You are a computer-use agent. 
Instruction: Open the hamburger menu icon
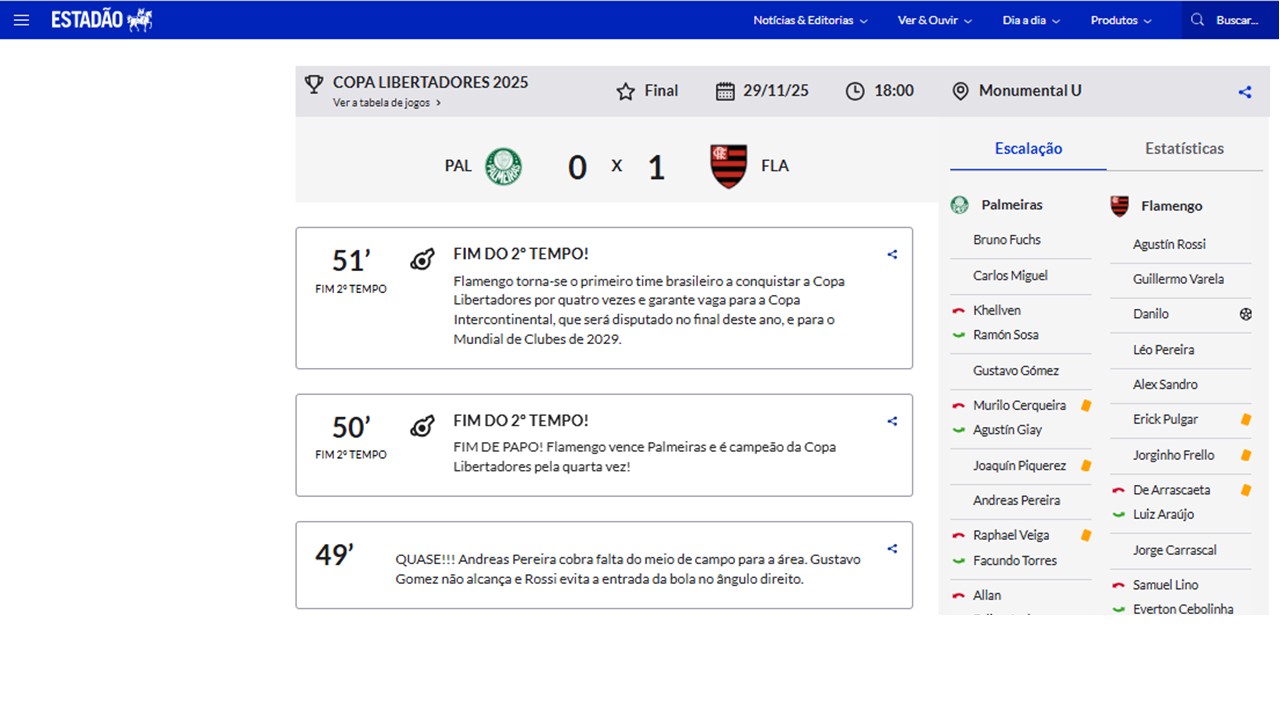21,20
